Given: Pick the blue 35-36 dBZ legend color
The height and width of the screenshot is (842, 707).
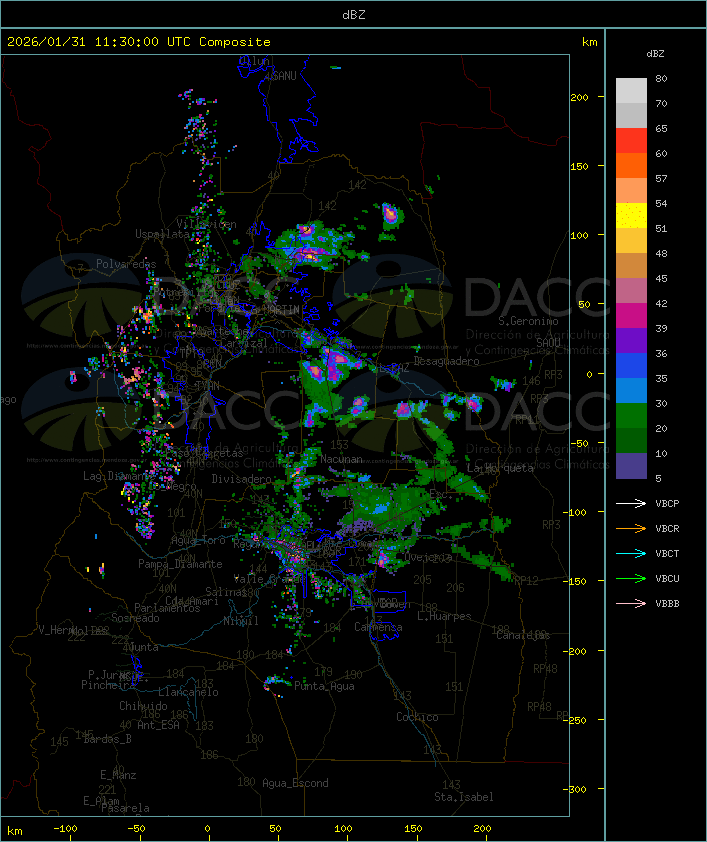Looking at the screenshot, I should click(631, 366).
